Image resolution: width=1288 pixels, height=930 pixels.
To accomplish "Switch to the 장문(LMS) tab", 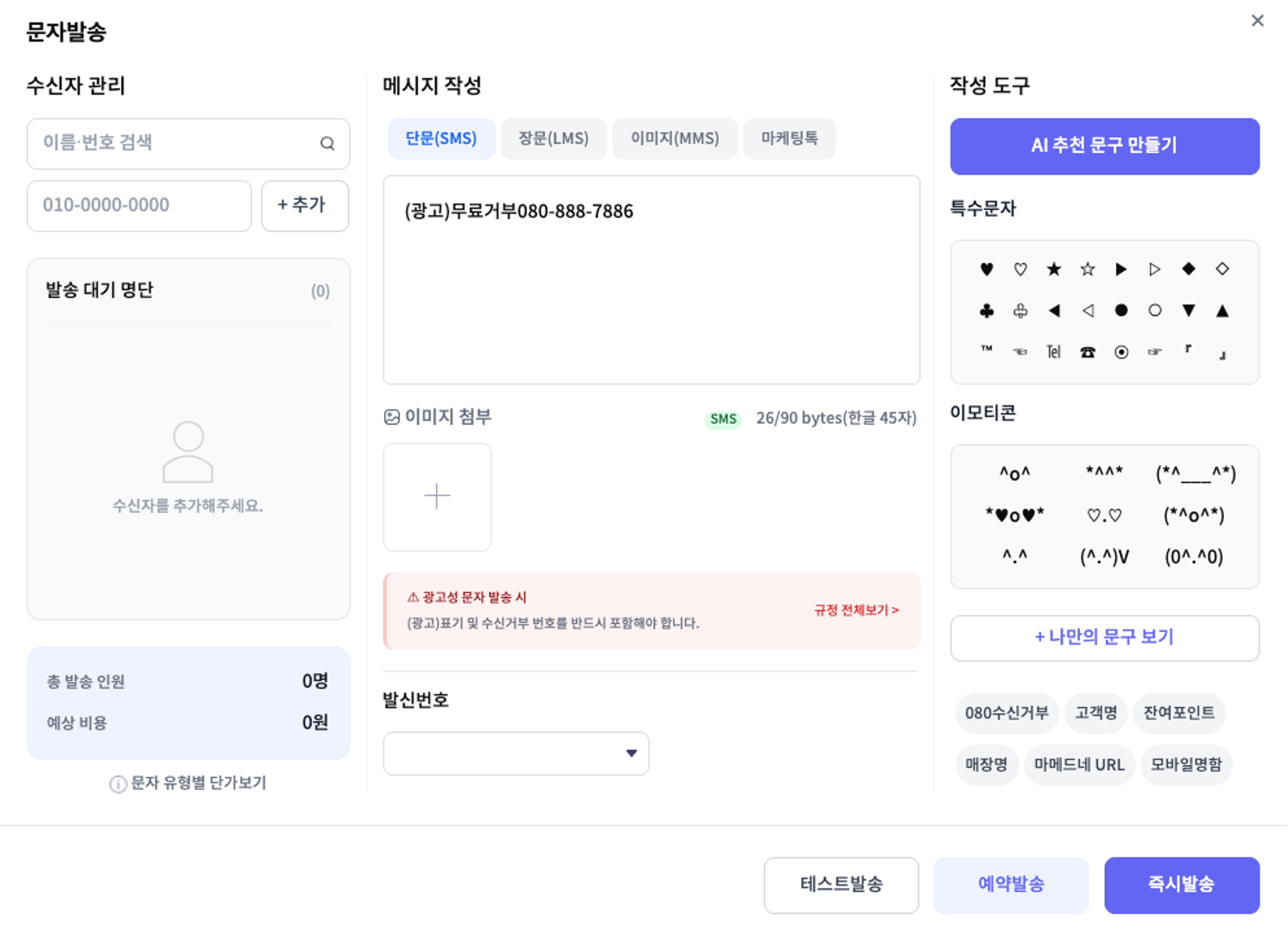I will coord(553,139).
